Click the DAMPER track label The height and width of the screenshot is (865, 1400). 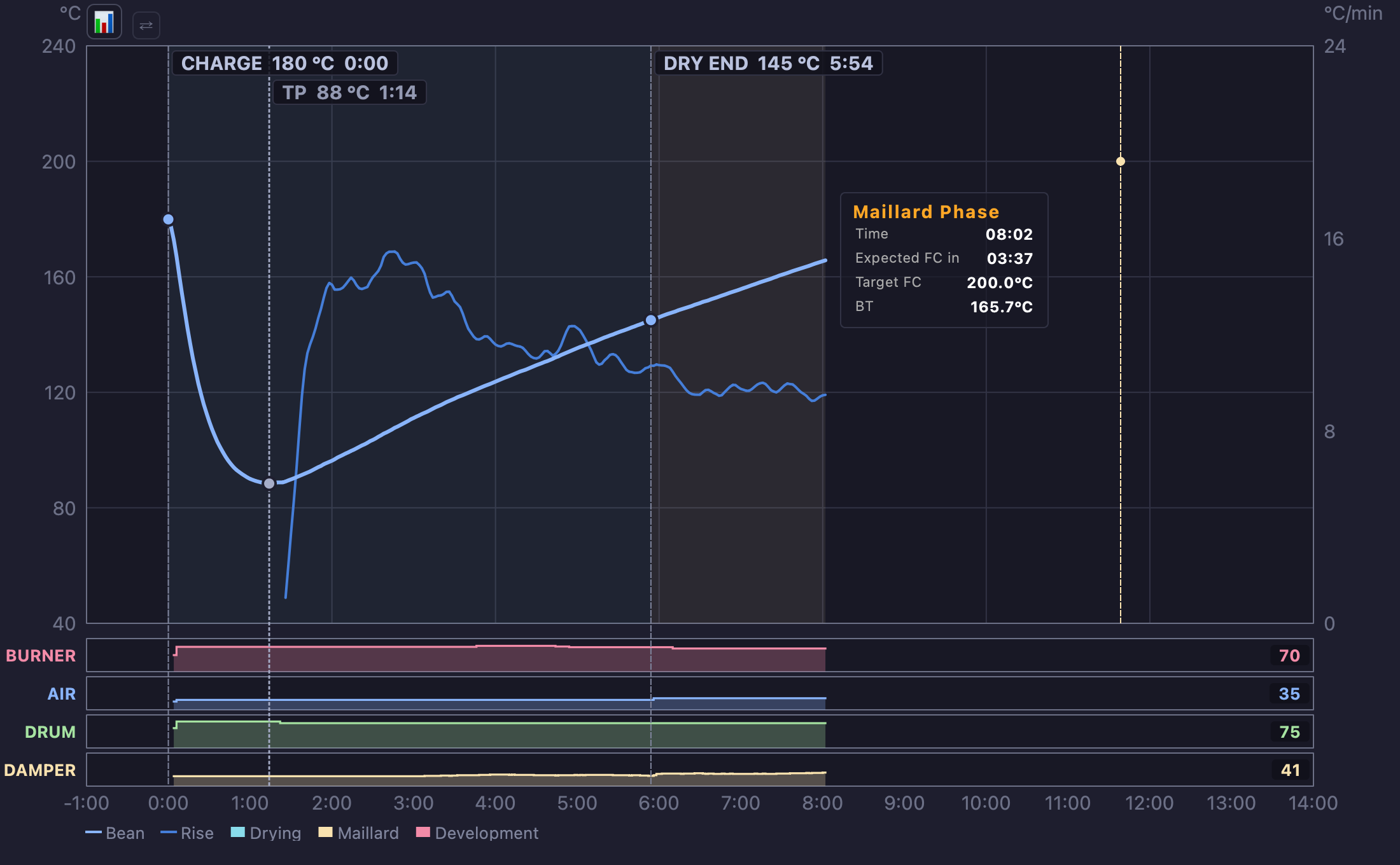(39, 770)
